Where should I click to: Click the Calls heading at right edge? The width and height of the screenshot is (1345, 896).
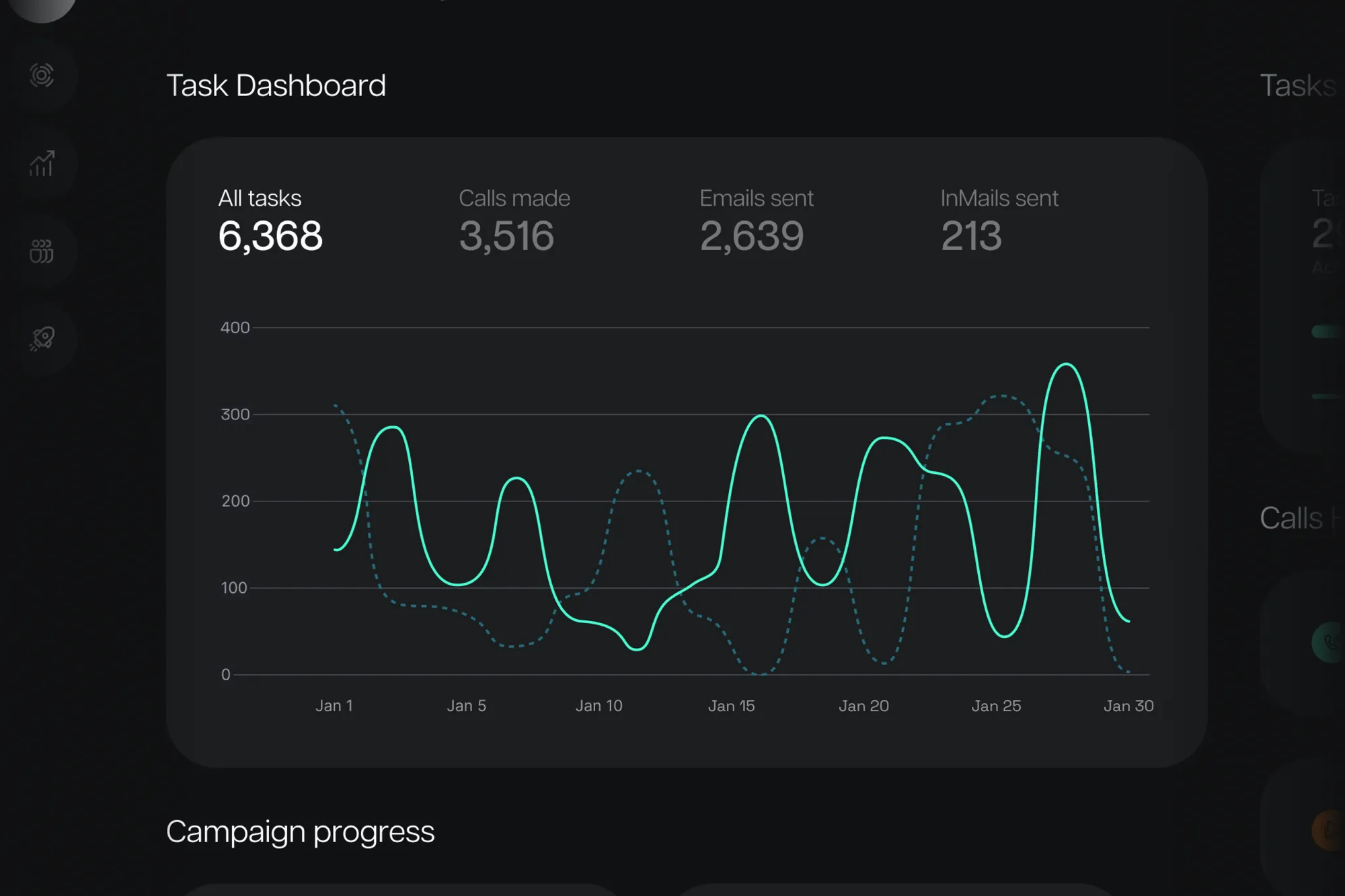point(1291,518)
